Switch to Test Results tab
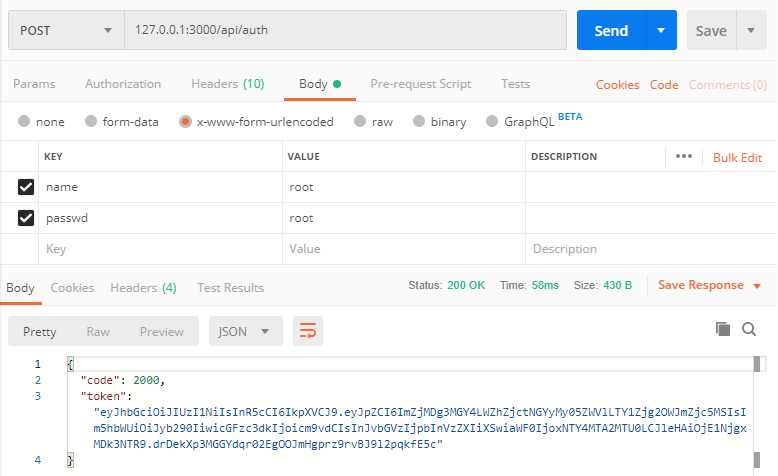778x476 pixels. (x=230, y=288)
